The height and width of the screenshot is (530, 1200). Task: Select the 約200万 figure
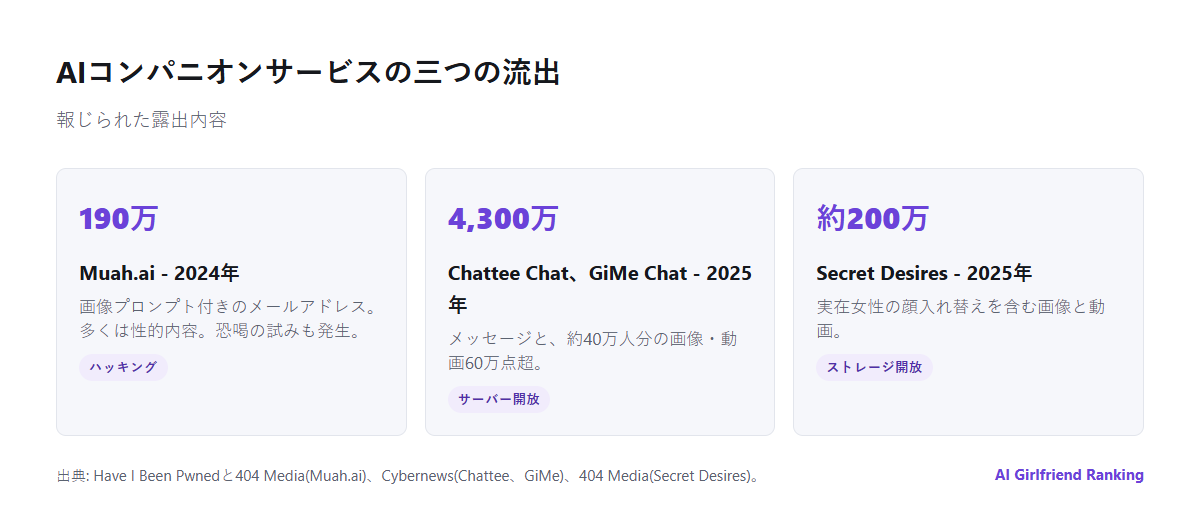872,218
